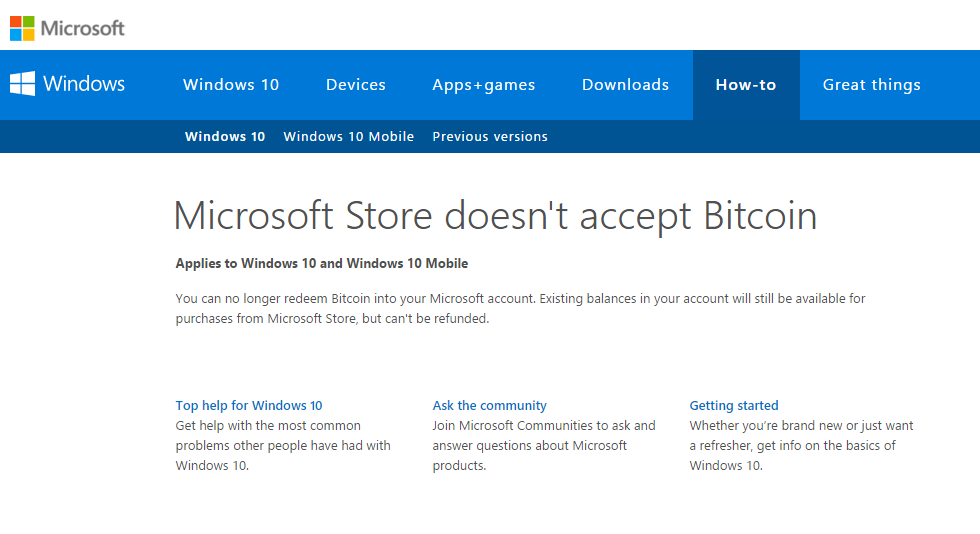
Task: Click the four-color Microsoft logo squares
Action: [x=22, y=28]
